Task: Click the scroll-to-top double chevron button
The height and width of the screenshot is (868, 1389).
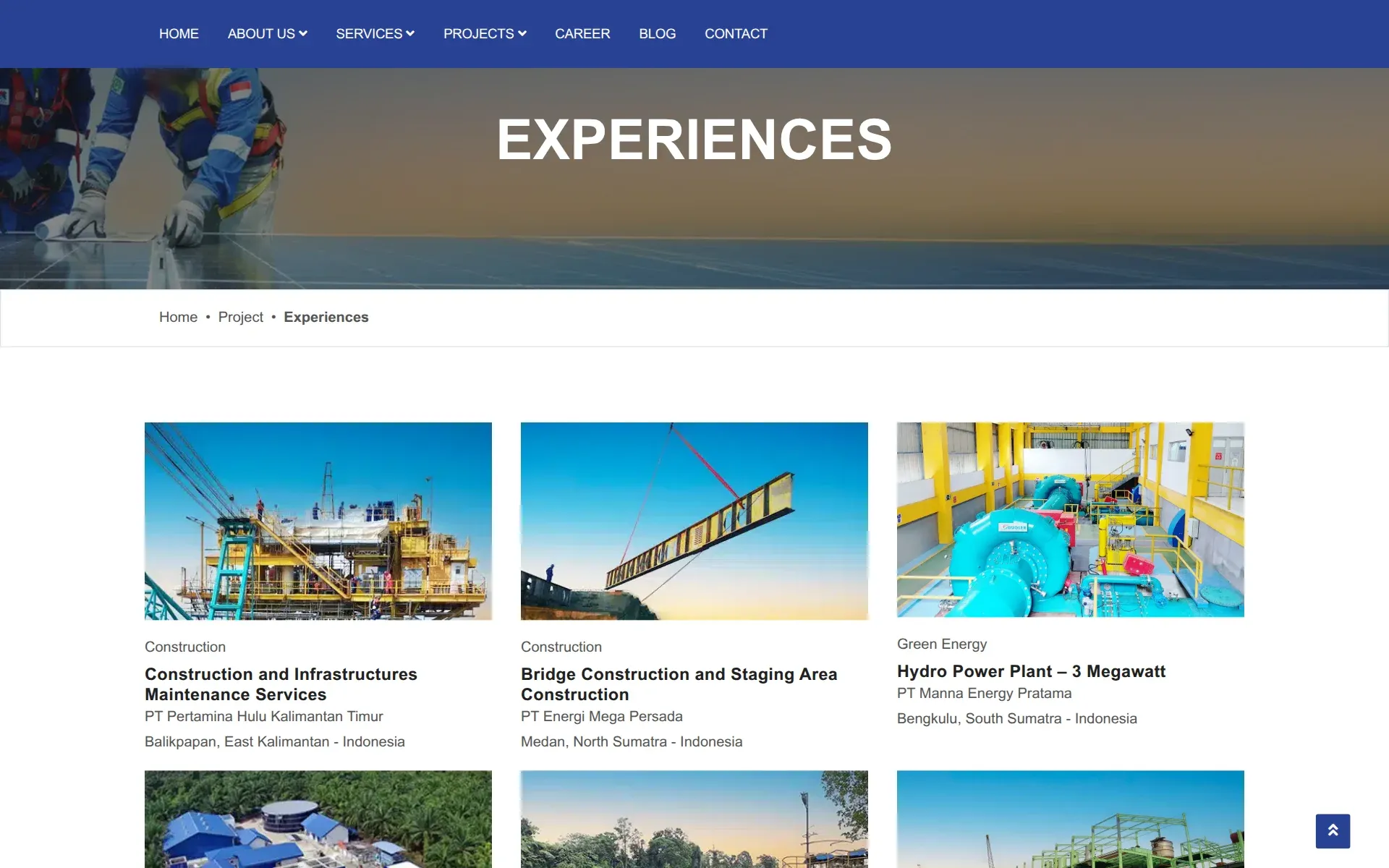Action: pos(1333,831)
